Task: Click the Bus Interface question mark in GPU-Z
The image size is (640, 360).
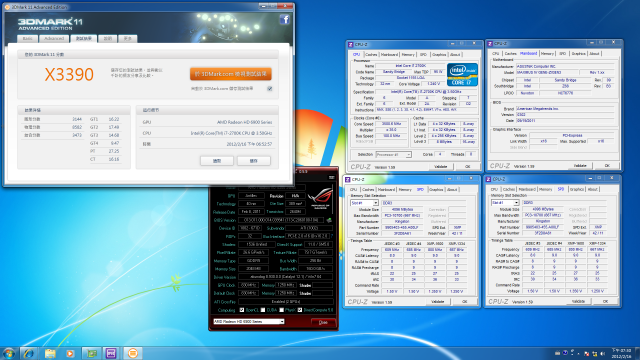Action: pyautogui.click(x=332, y=236)
